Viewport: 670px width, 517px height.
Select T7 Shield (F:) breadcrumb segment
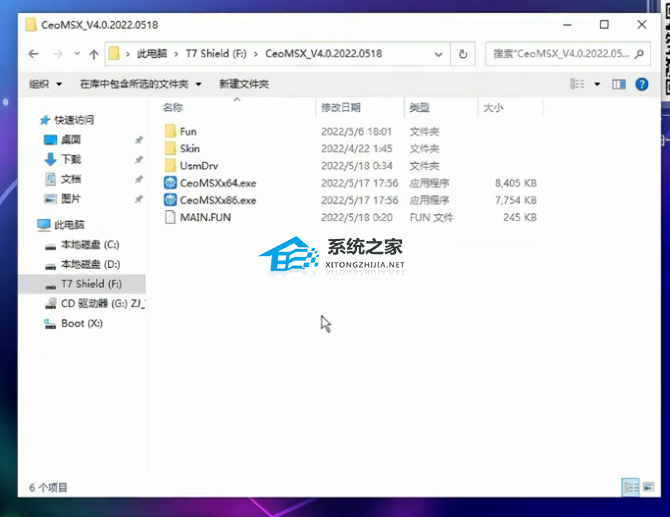[x=216, y=53]
